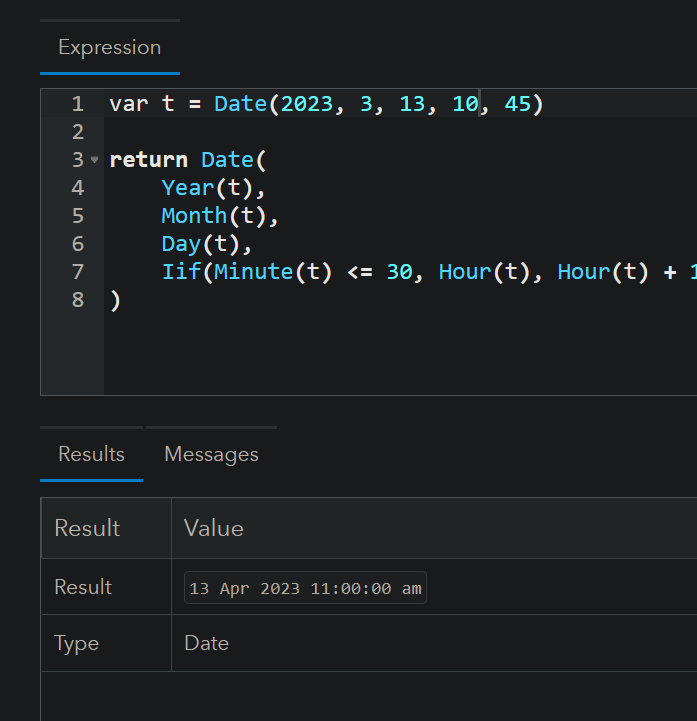Open the Expression tab

pos(109,47)
